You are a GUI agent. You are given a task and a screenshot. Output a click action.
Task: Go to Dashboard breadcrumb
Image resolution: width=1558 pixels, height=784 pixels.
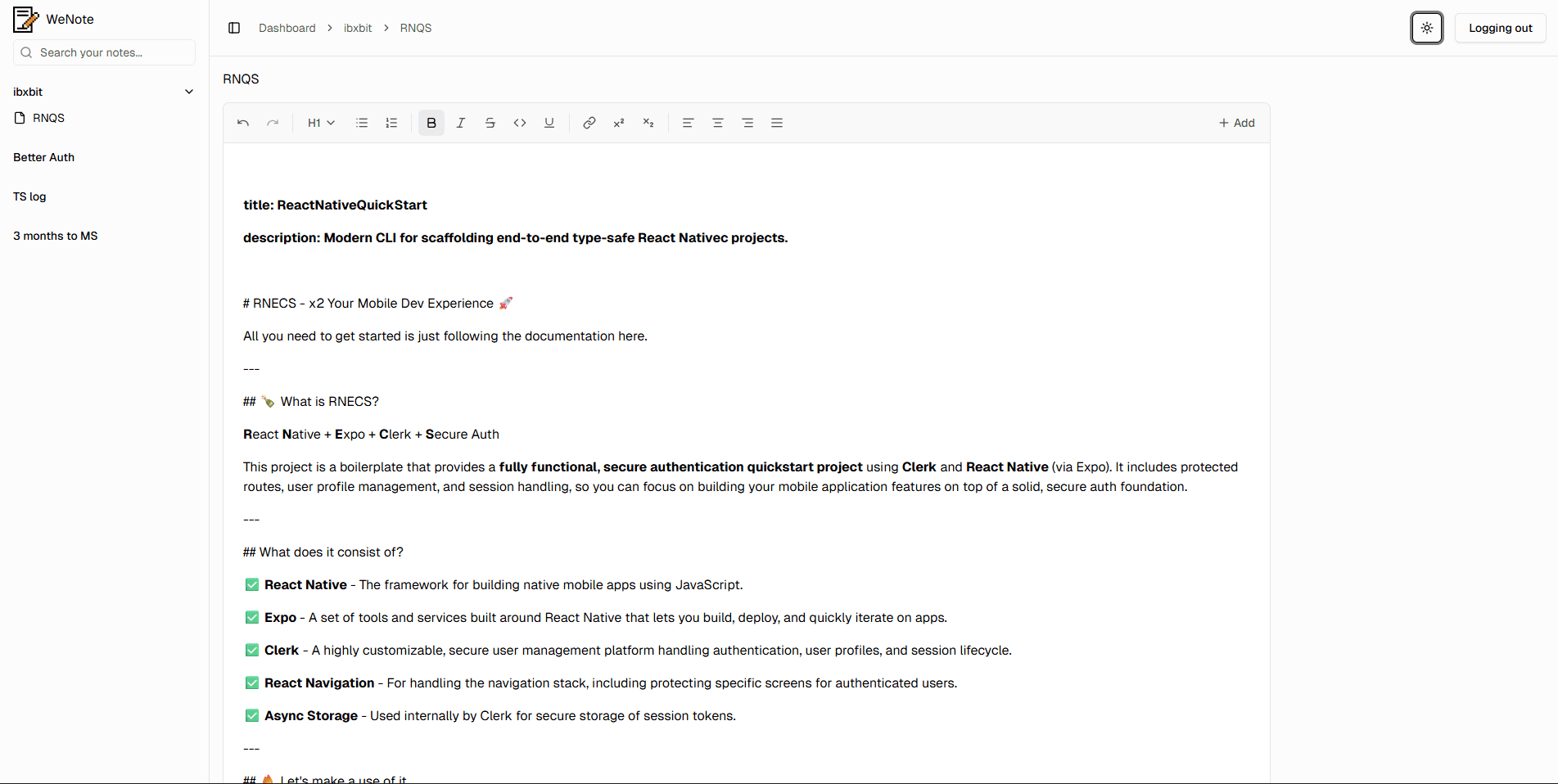click(x=287, y=28)
